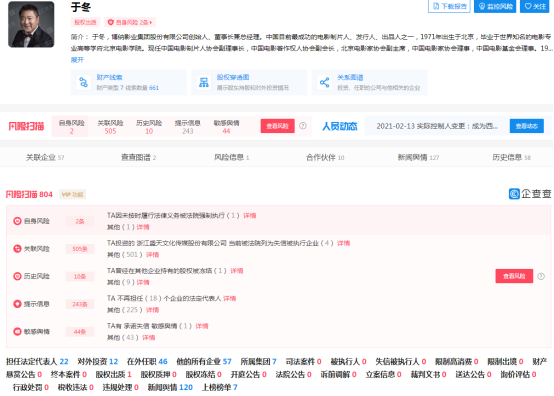554x396 pixels.
Task: Switch to the 风险信息 tab
Action: coord(231,158)
